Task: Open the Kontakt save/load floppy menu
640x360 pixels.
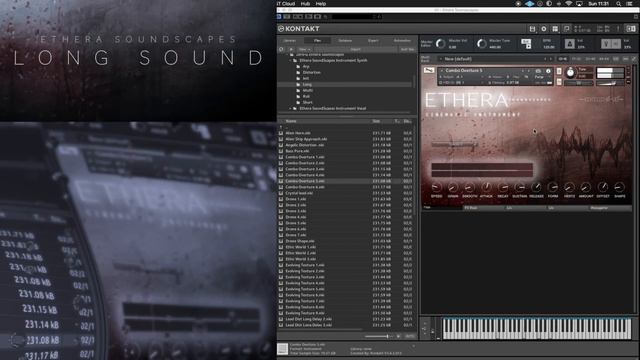Action: pyautogui.click(x=532, y=29)
